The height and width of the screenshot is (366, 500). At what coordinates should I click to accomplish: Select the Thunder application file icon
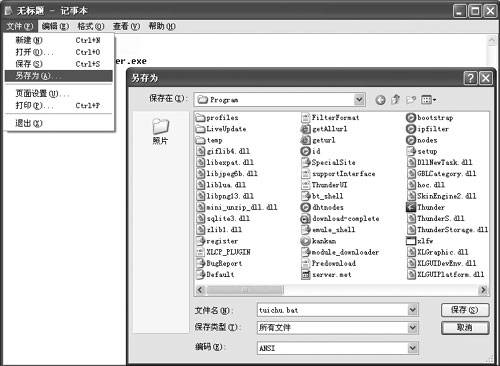click(x=411, y=207)
